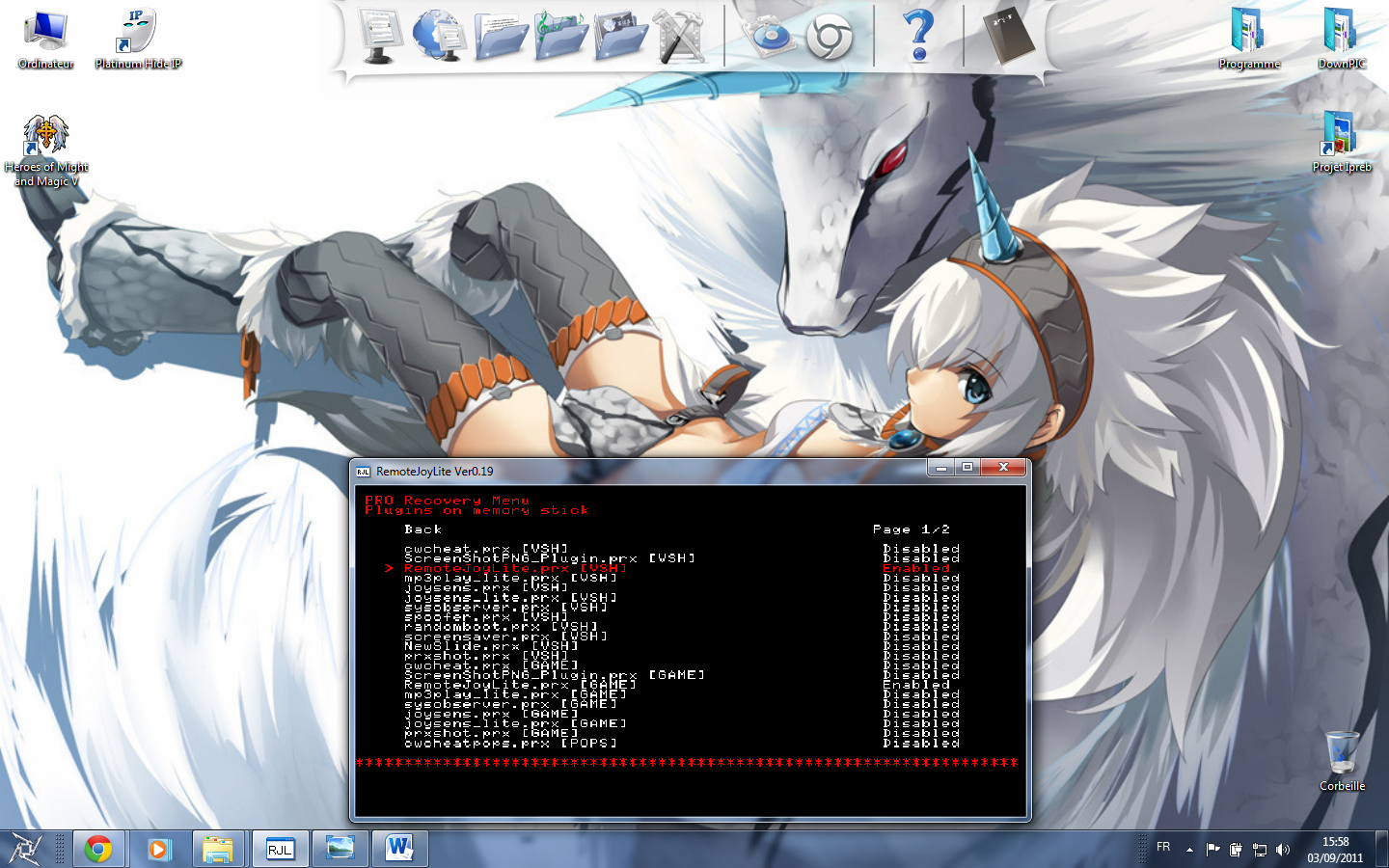This screenshot has width=1389, height=868.
Task: Click red "Enabled" status of RemoteJoyLite.prx [VSH]
Action: pyautogui.click(x=916, y=568)
